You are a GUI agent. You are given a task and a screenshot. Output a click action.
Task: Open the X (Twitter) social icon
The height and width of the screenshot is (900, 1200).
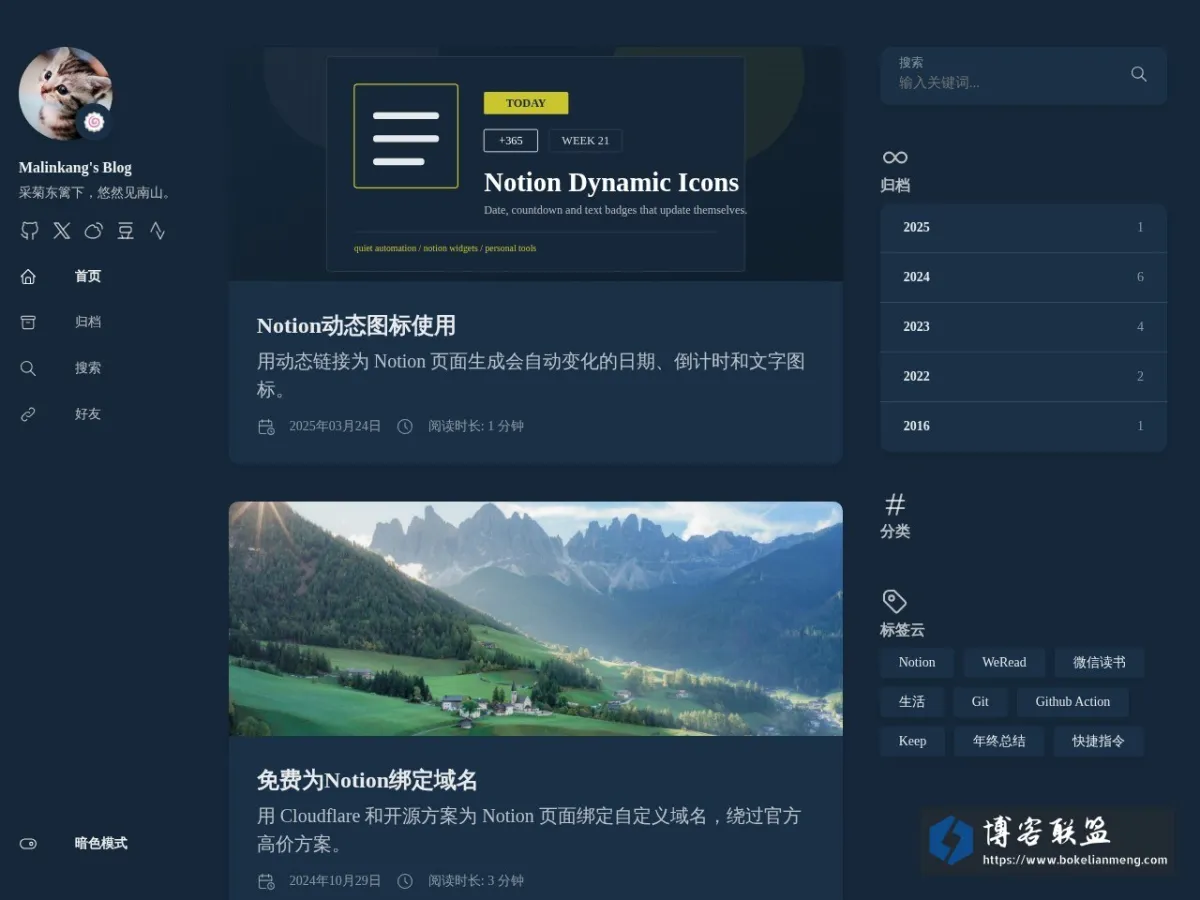[62, 231]
